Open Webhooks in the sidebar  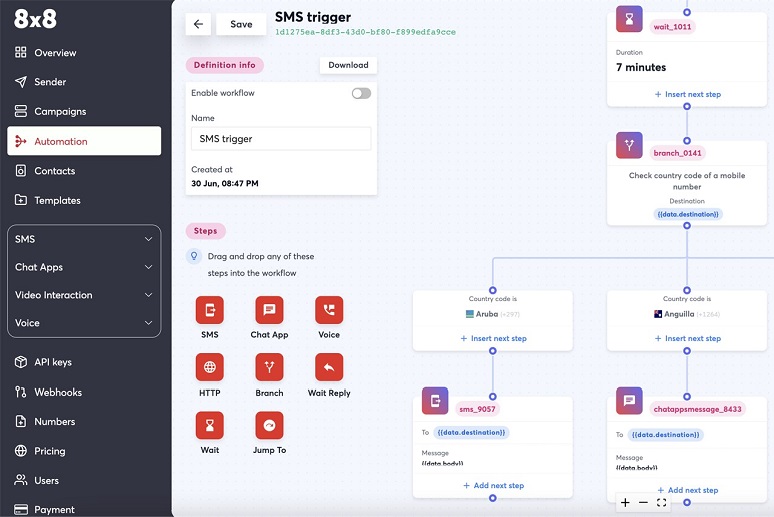pos(58,392)
